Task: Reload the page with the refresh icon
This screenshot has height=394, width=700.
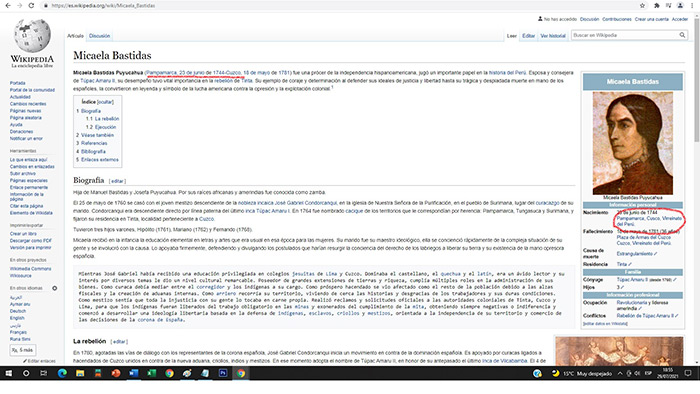Action: pyautogui.click(x=31, y=5)
